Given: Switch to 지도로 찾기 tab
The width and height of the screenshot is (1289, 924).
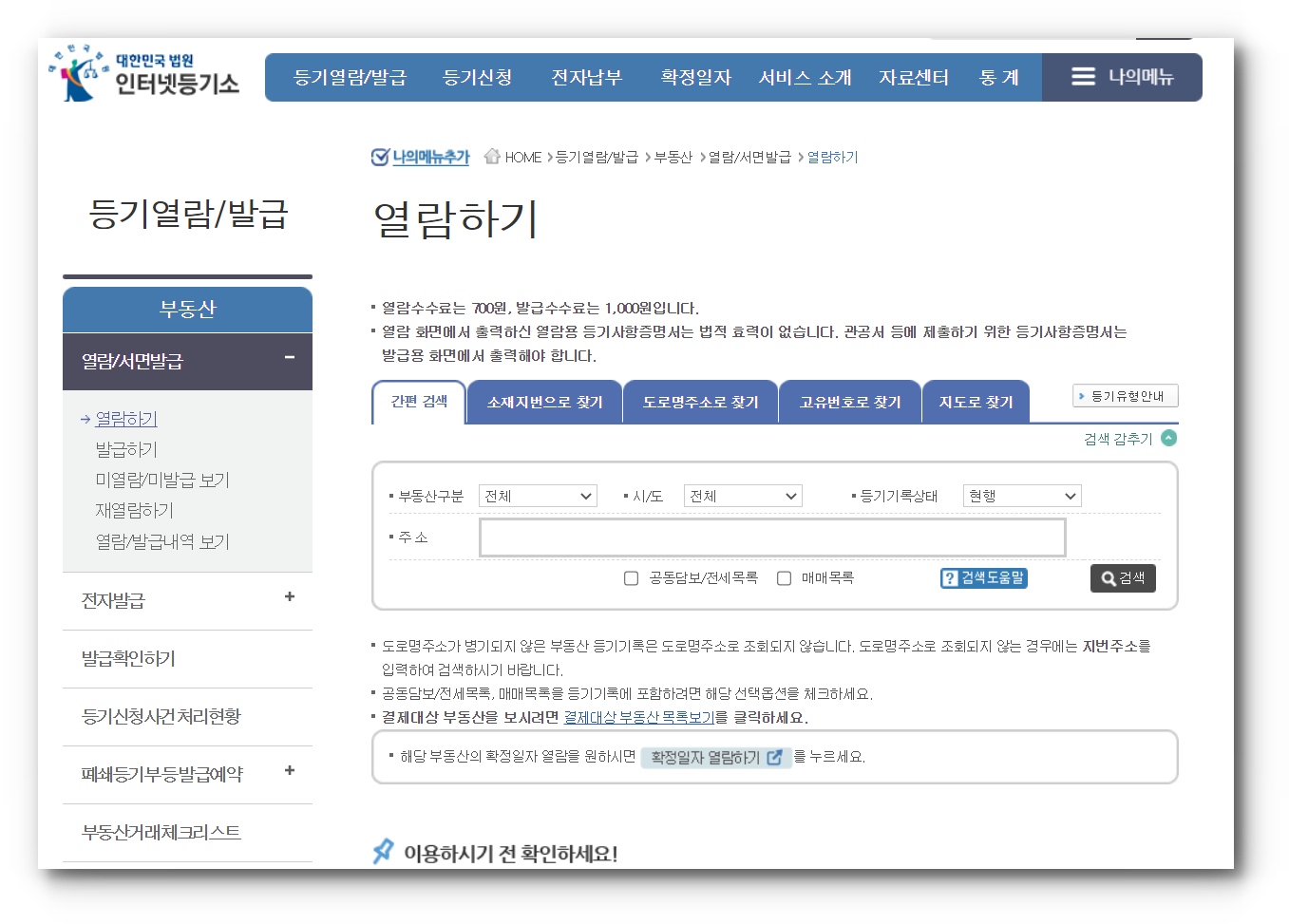Looking at the screenshot, I should click(x=976, y=401).
